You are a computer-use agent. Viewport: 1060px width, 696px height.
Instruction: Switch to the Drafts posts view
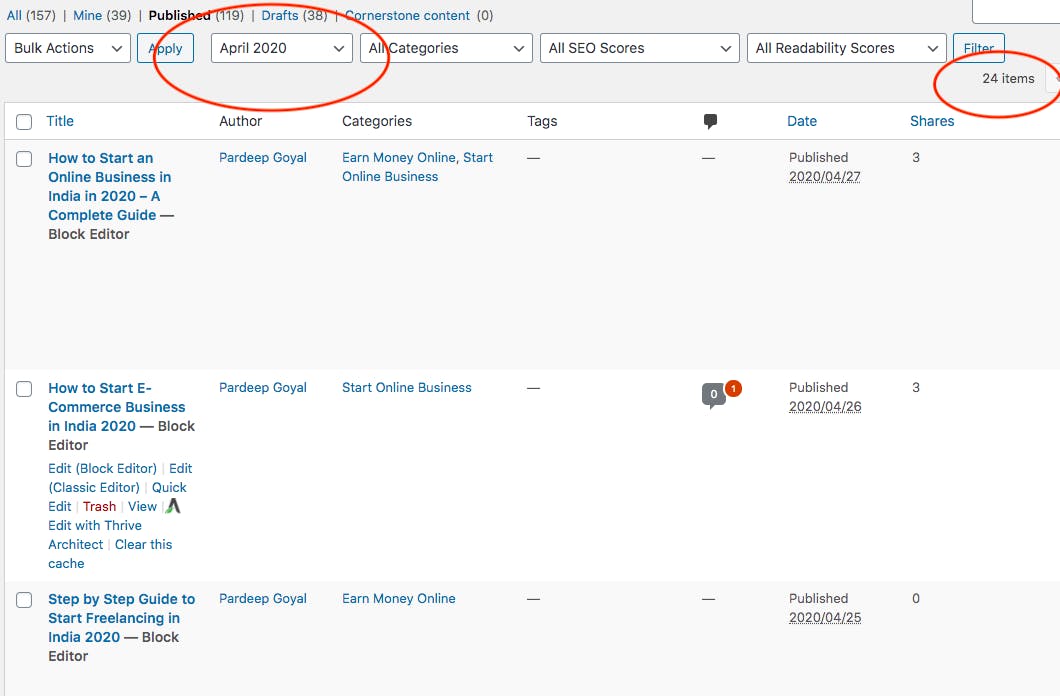point(279,16)
